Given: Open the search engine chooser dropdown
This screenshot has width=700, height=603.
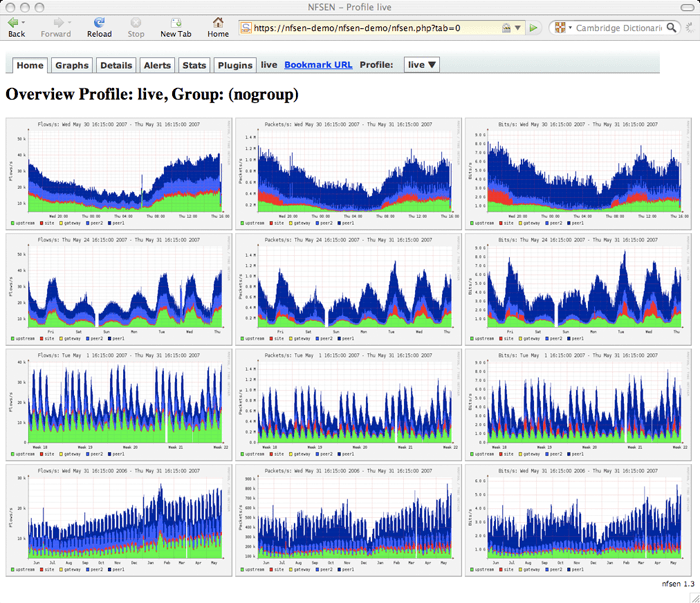Looking at the screenshot, I should 570,28.
